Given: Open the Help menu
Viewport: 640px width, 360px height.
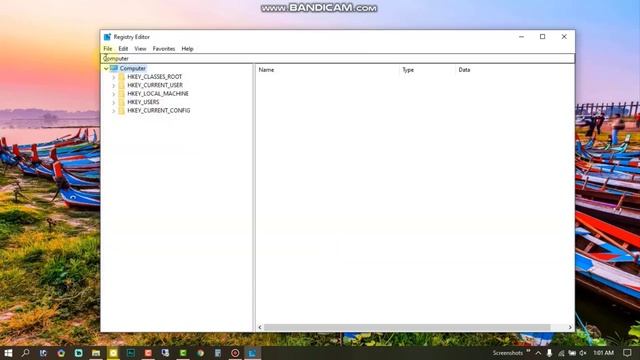Looking at the screenshot, I should click(x=187, y=49).
